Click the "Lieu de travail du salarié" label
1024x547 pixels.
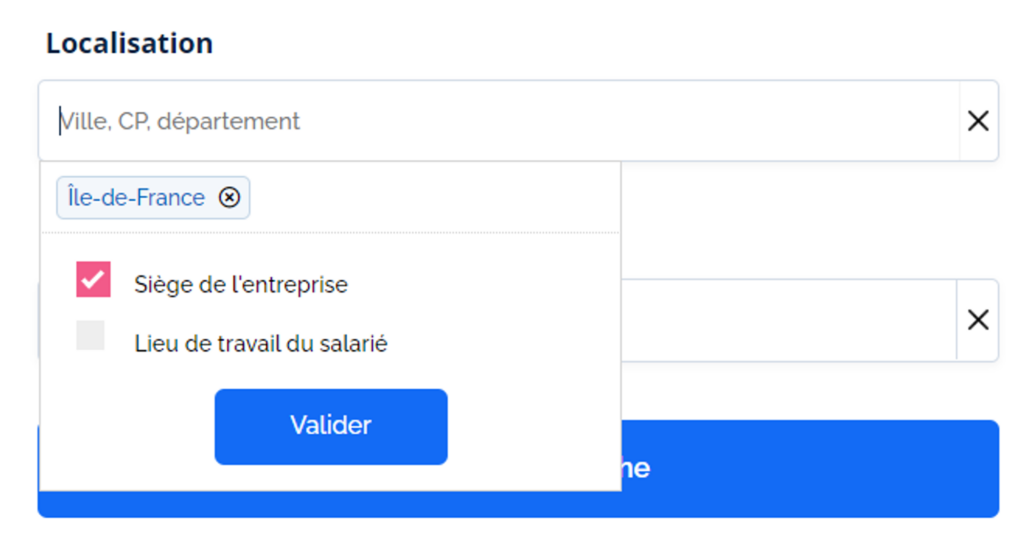coord(261,344)
